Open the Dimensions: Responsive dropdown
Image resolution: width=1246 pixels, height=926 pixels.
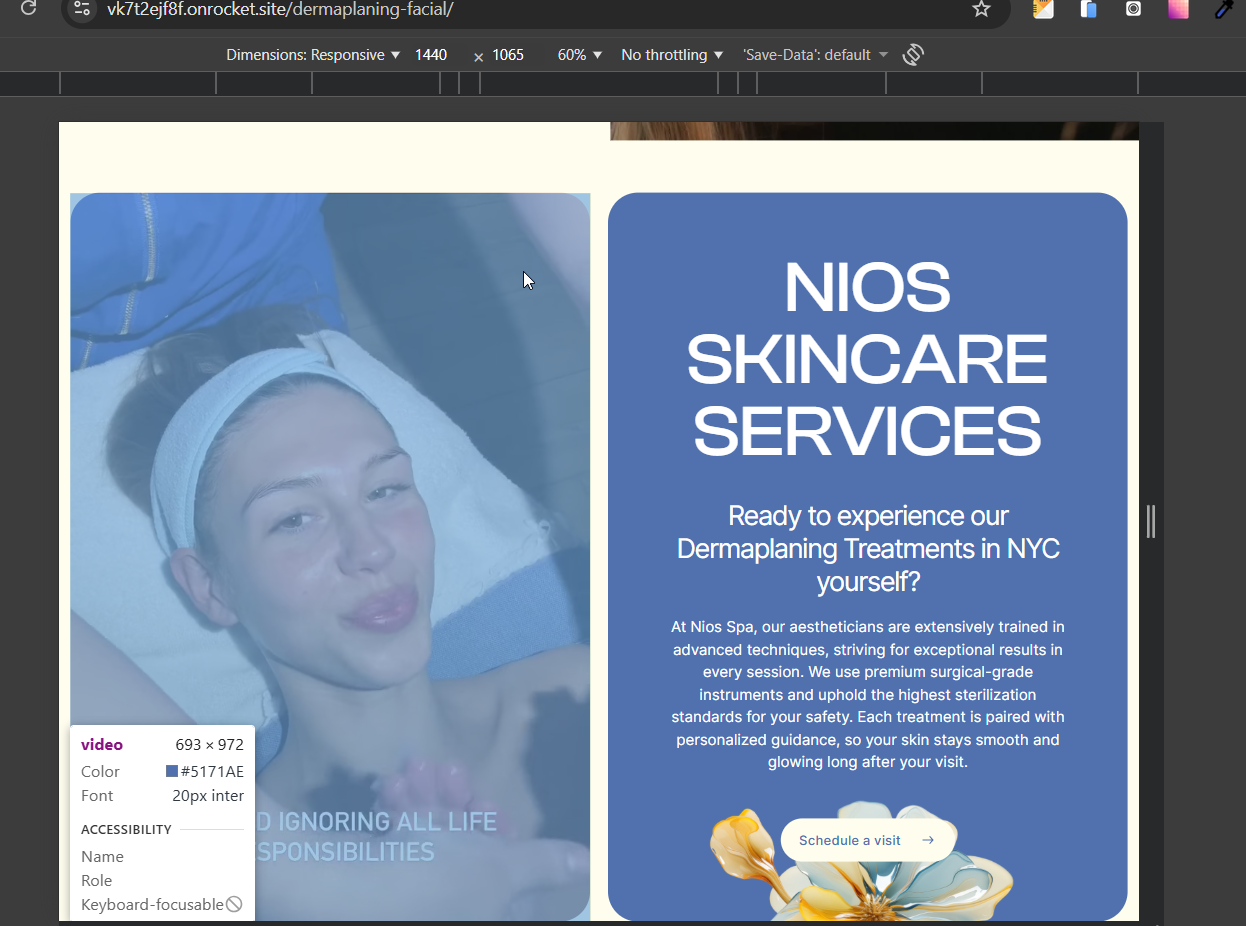313,55
